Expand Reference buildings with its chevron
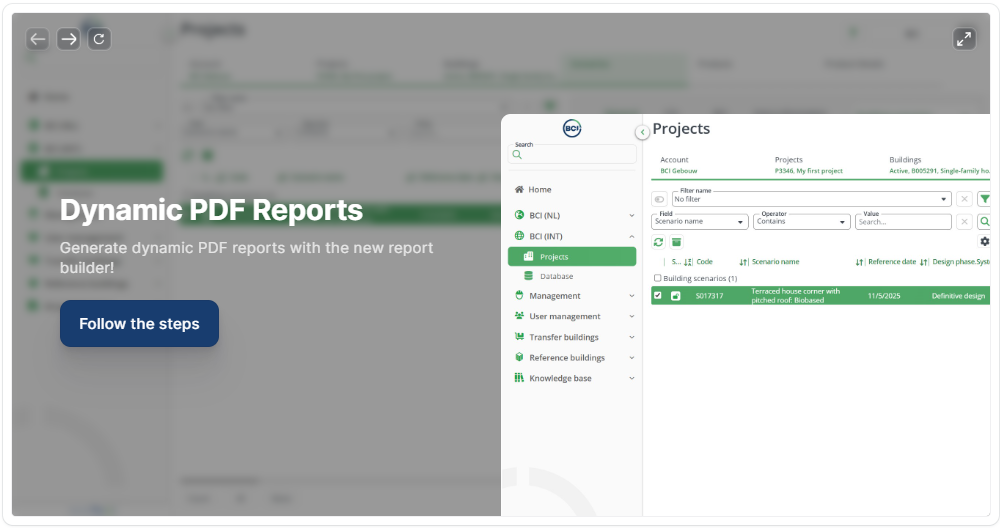Viewport: 1000px width, 528px height. point(631,358)
